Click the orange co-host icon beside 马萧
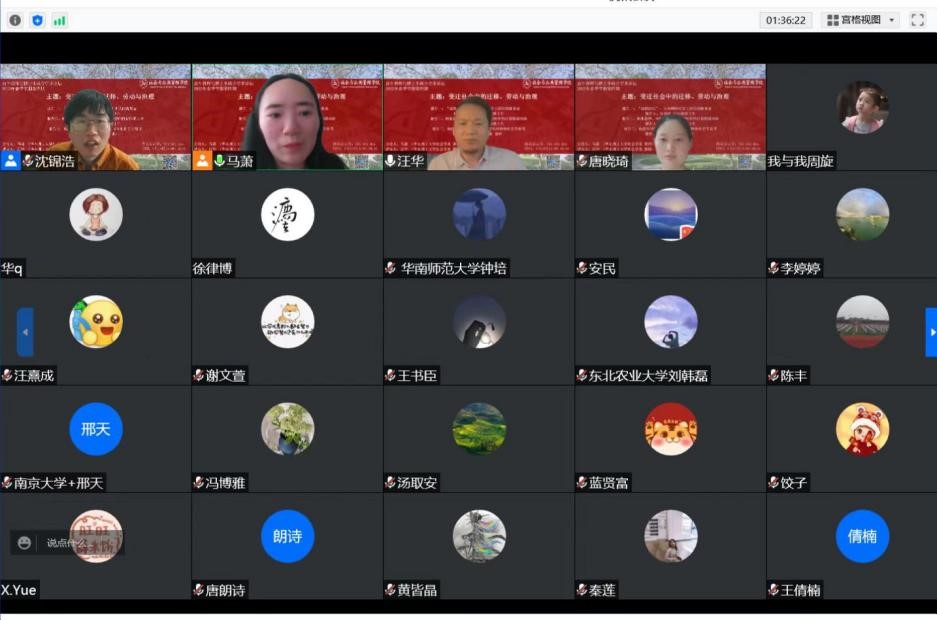This screenshot has height=620, width=937. pos(202,161)
